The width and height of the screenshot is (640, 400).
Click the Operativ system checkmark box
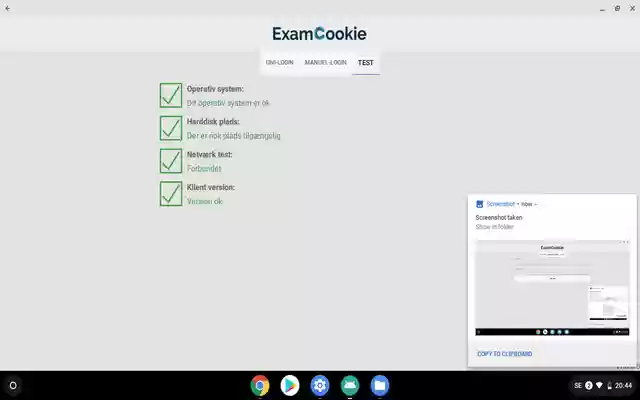tap(171, 96)
